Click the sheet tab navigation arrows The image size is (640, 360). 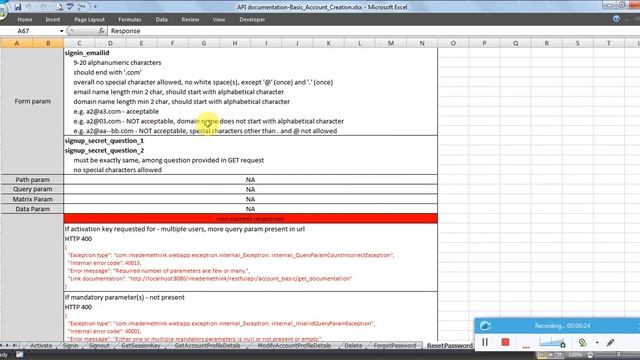10,345
